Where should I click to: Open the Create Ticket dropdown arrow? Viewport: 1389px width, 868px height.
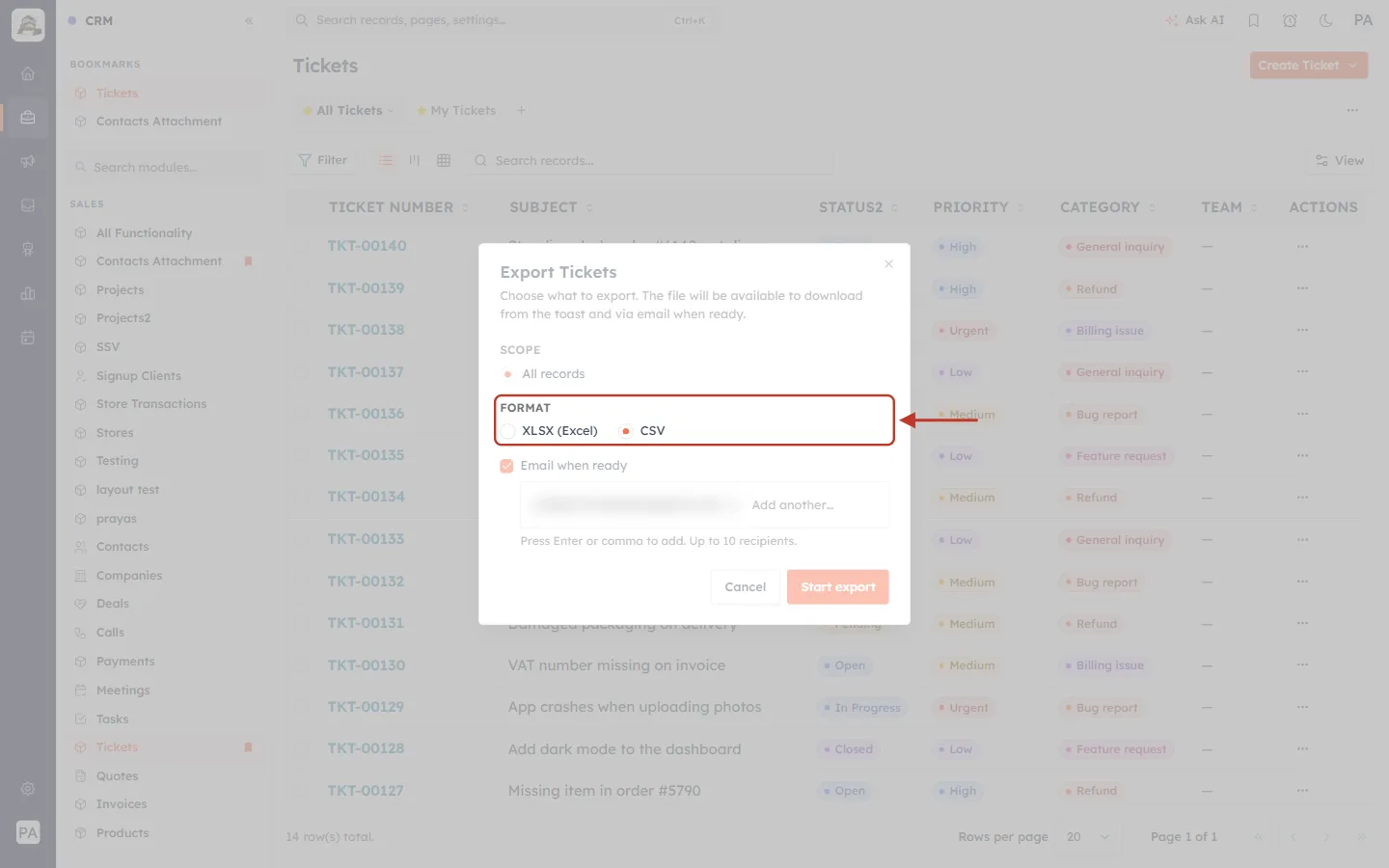coord(1353,66)
